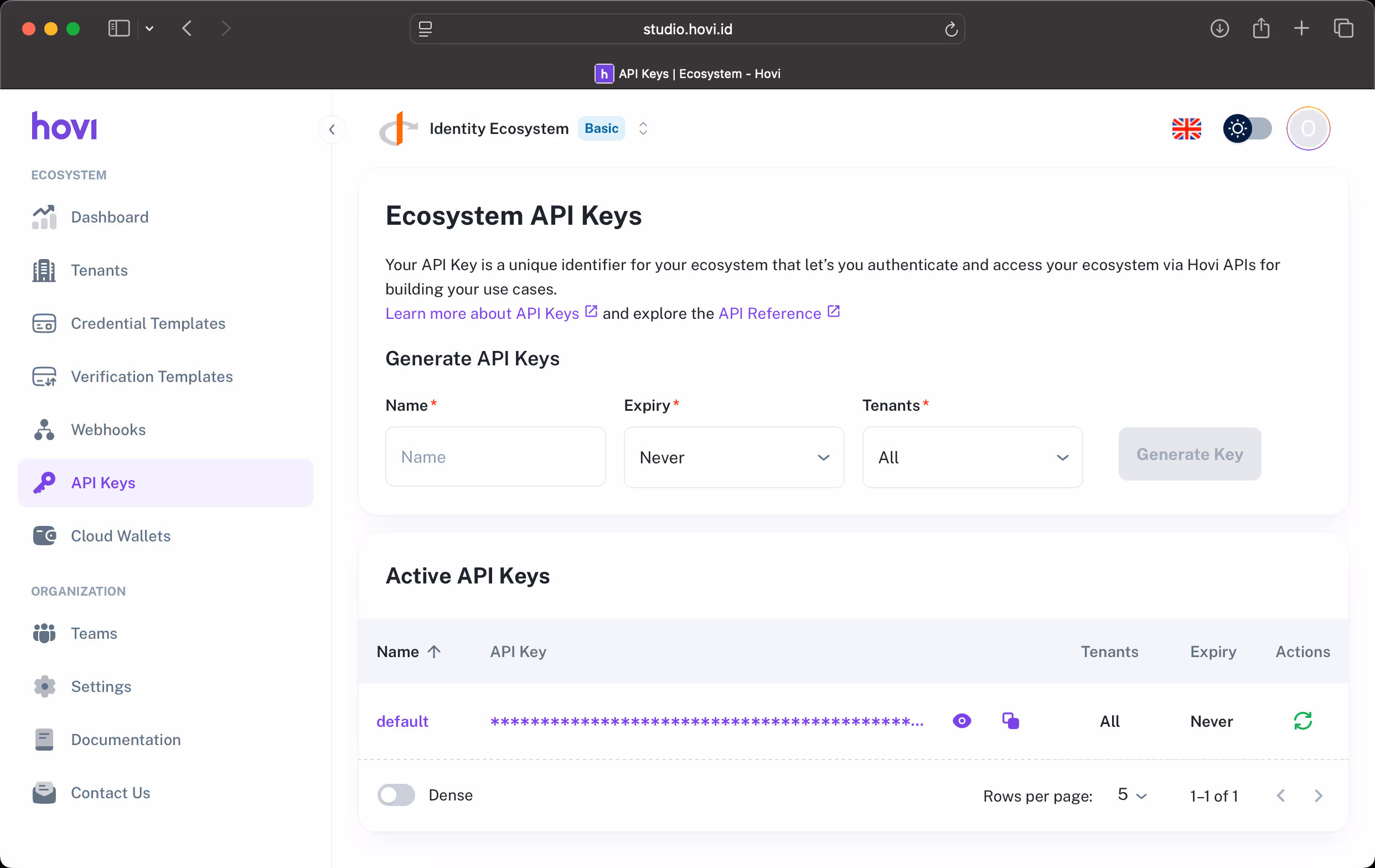Open the Expiry dropdown set to Never
1375x868 pixels.
734,457
